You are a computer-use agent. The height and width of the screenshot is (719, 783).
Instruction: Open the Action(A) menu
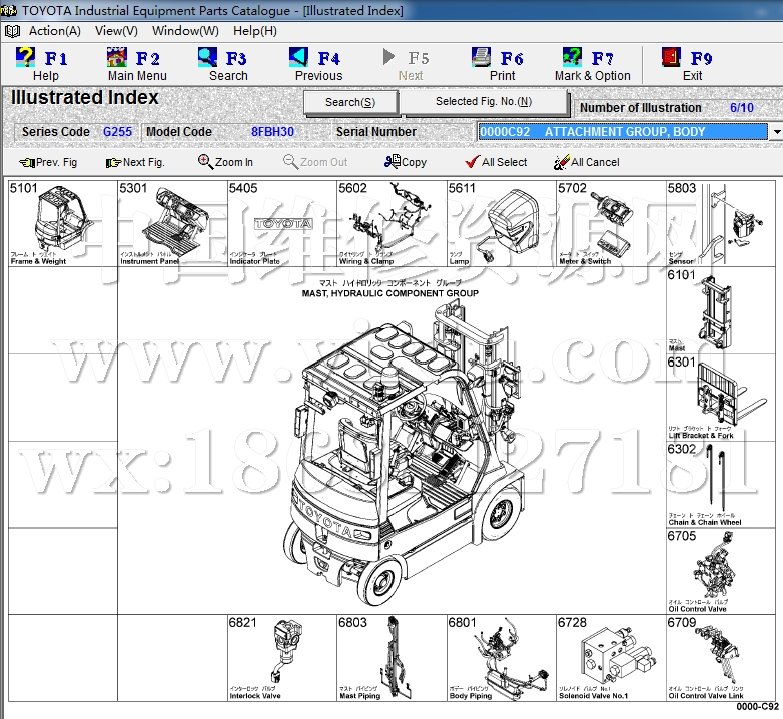tap(54, 31)
